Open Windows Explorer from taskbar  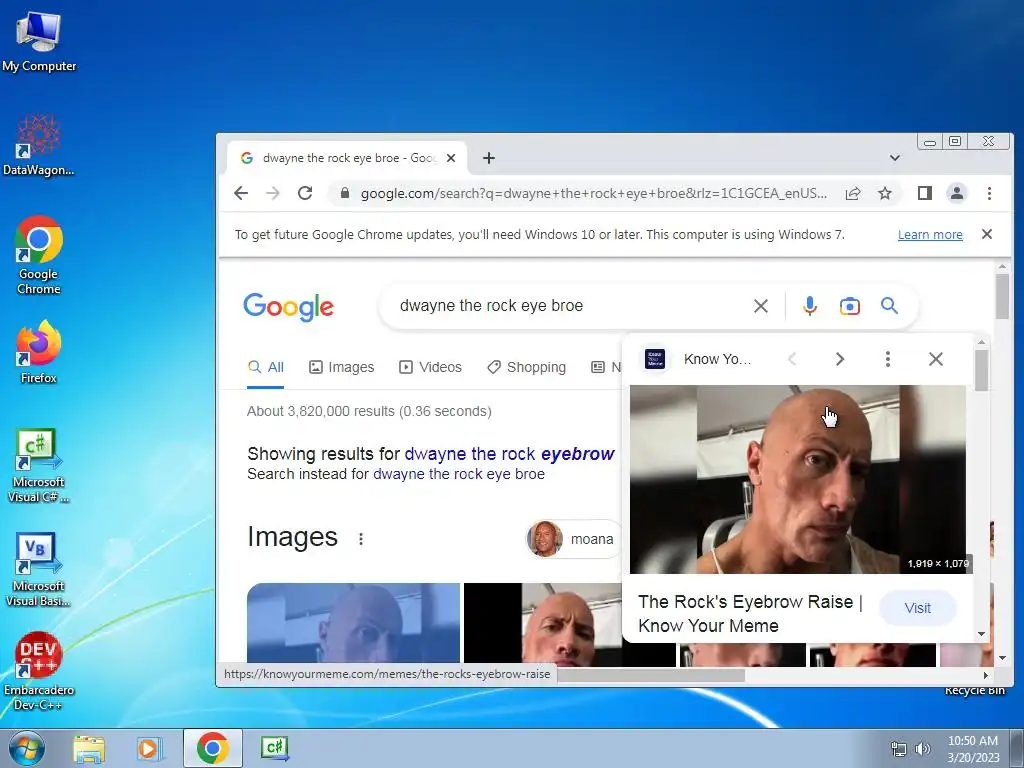(89, 748)
